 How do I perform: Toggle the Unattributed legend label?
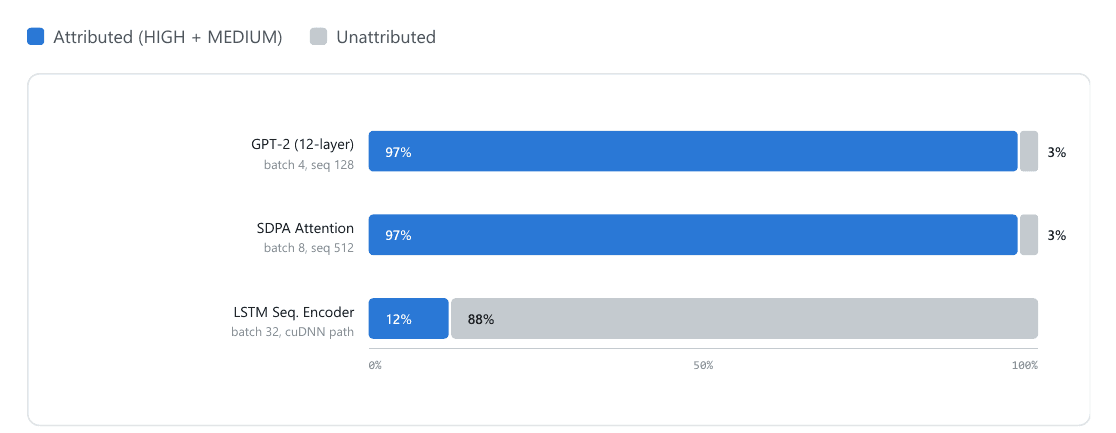[386, 37]
